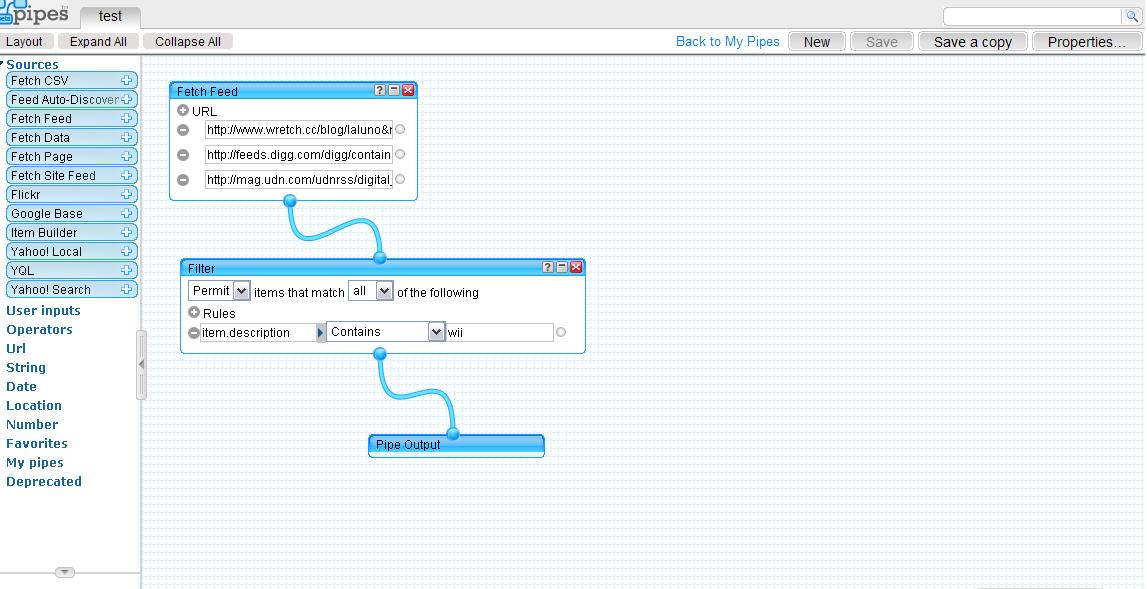The height and width of the screenshot is (589, 1147).
Task: Open pipe Properties dialog
Action: (x=1087, y=42)
